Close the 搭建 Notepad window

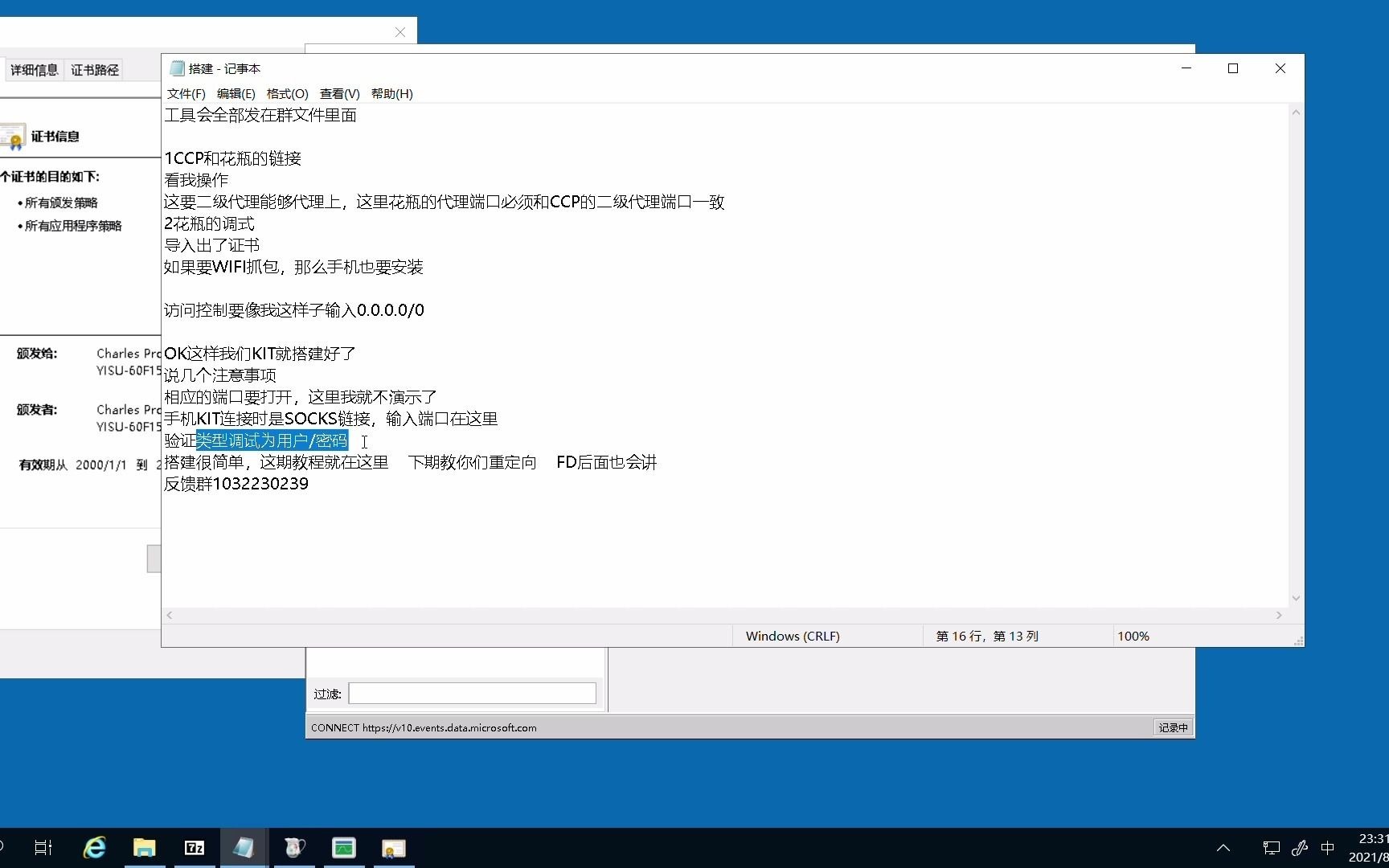click(1280, 68)
